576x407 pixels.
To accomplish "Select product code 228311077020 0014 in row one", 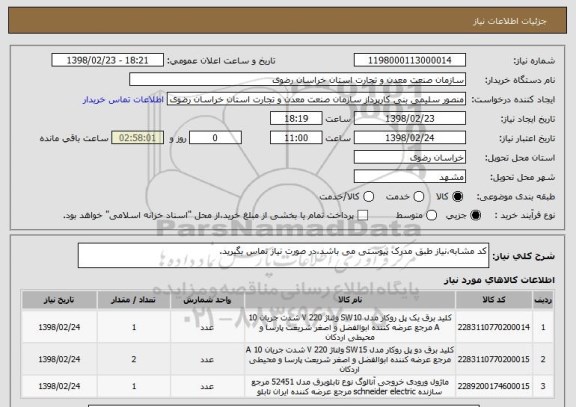I will 493,327.
